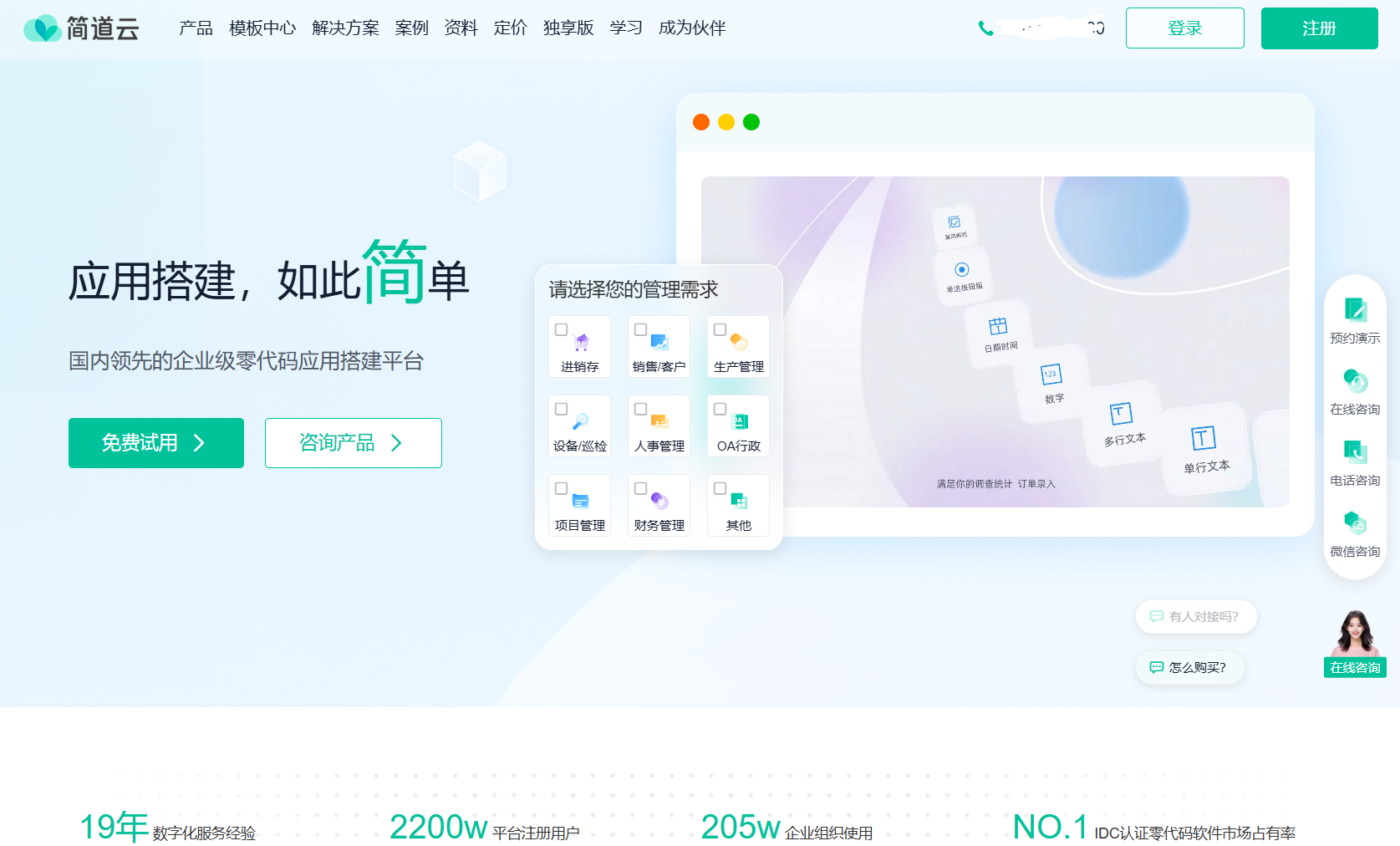Viewport: 1400px width, 846px height.
Task: Click the 在线咨询 label under avatar
Action: tap(1355, 668)
